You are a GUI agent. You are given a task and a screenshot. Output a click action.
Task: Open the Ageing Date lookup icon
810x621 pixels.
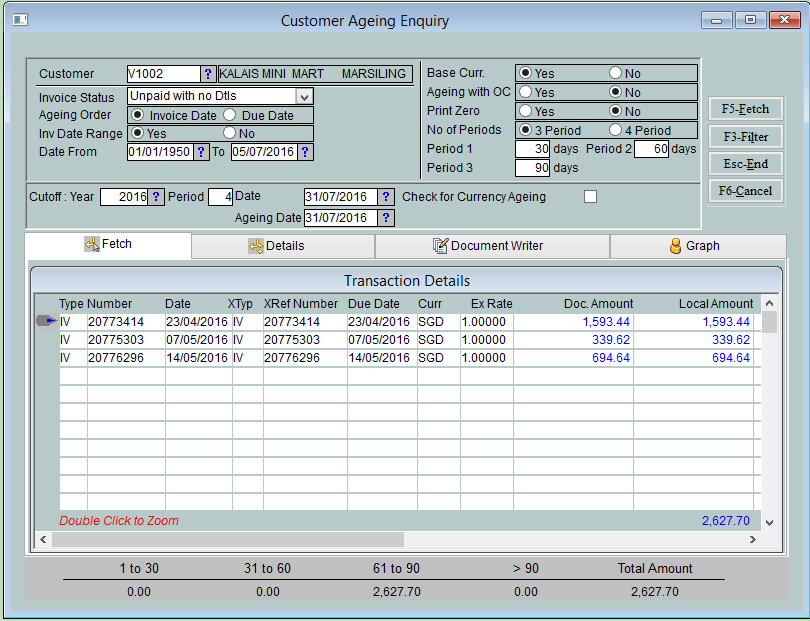coord(387,218)
